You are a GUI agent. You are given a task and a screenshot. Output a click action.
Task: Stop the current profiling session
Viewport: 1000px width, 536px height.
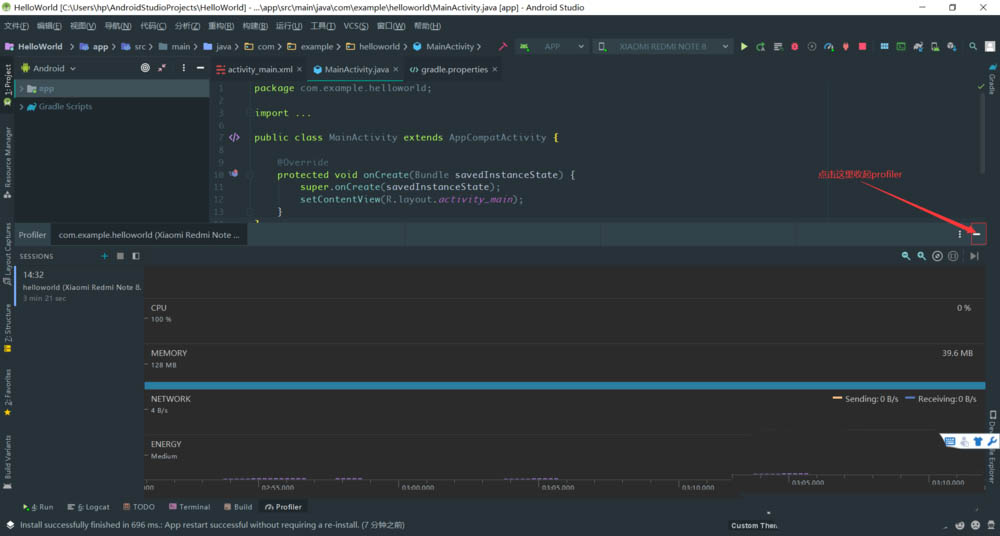tap(120, 256)
